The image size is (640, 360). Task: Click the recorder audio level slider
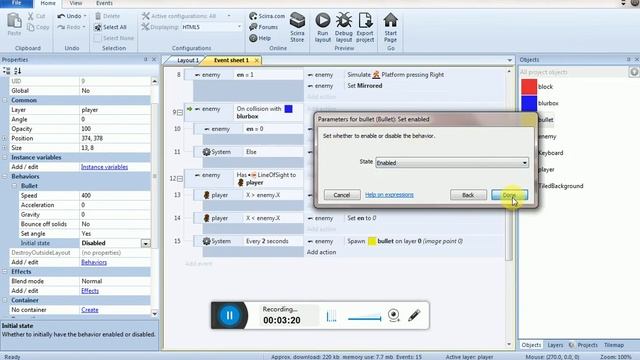364,318
